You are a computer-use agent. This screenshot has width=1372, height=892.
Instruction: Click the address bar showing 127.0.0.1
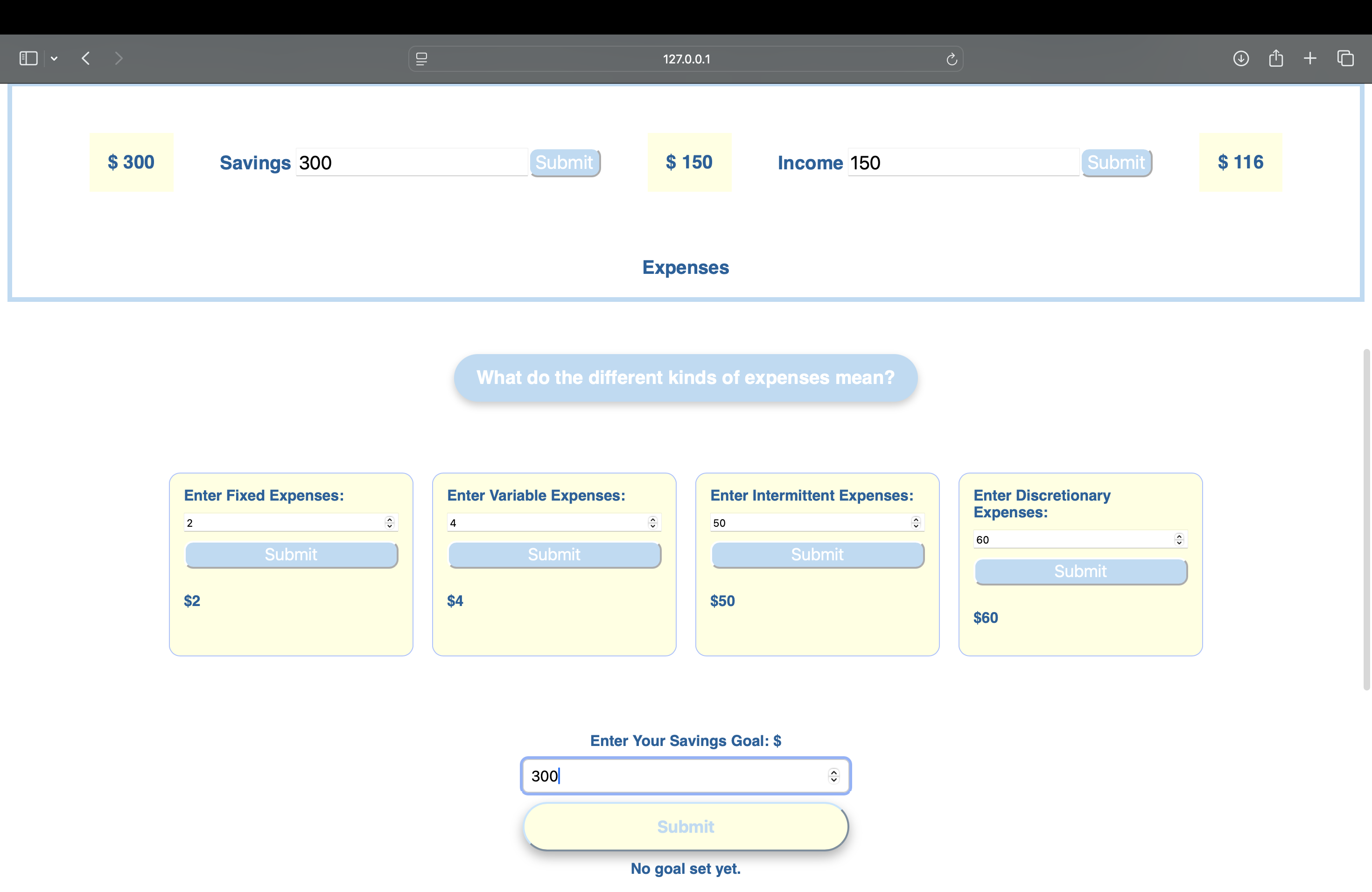click(686, 59)
